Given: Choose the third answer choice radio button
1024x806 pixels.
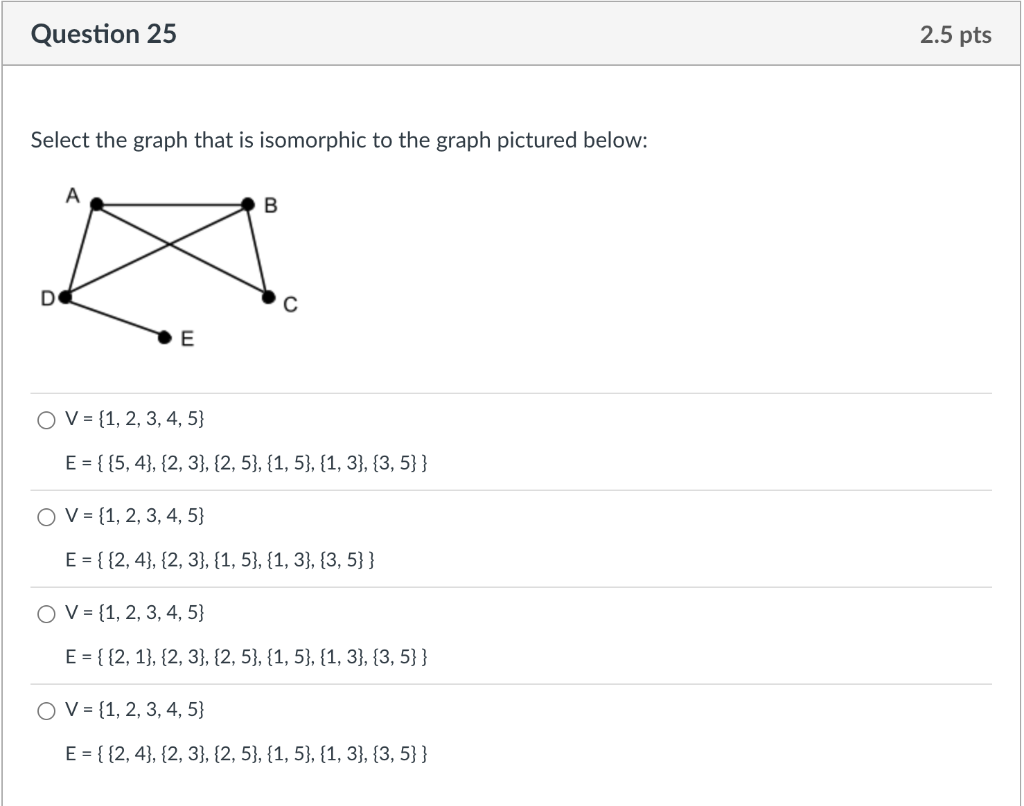Looking at the screenshot, I should [46, 614].
